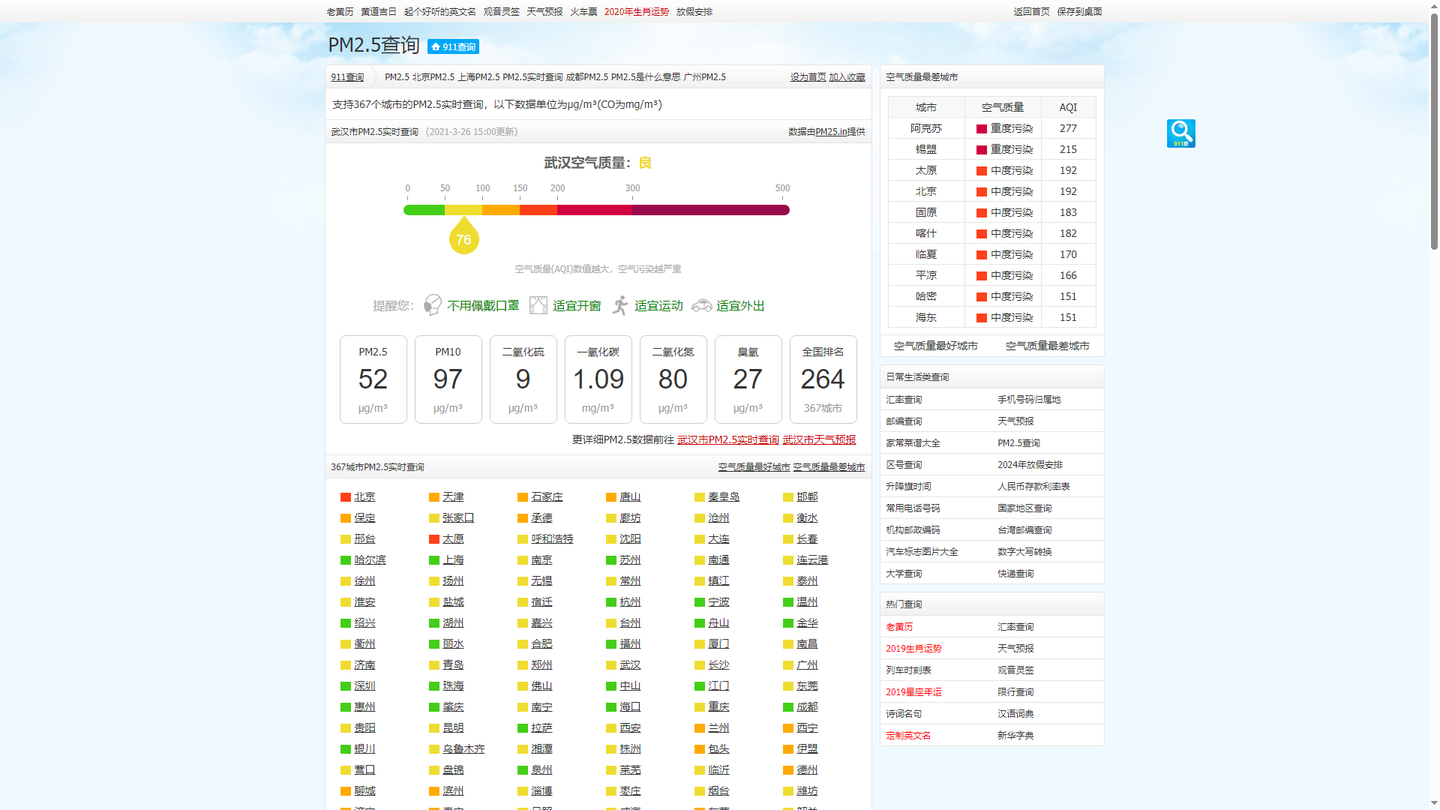Click the orange square beside 天津
This screenshot has height=810, width=1440.
[x=434, y=498]
